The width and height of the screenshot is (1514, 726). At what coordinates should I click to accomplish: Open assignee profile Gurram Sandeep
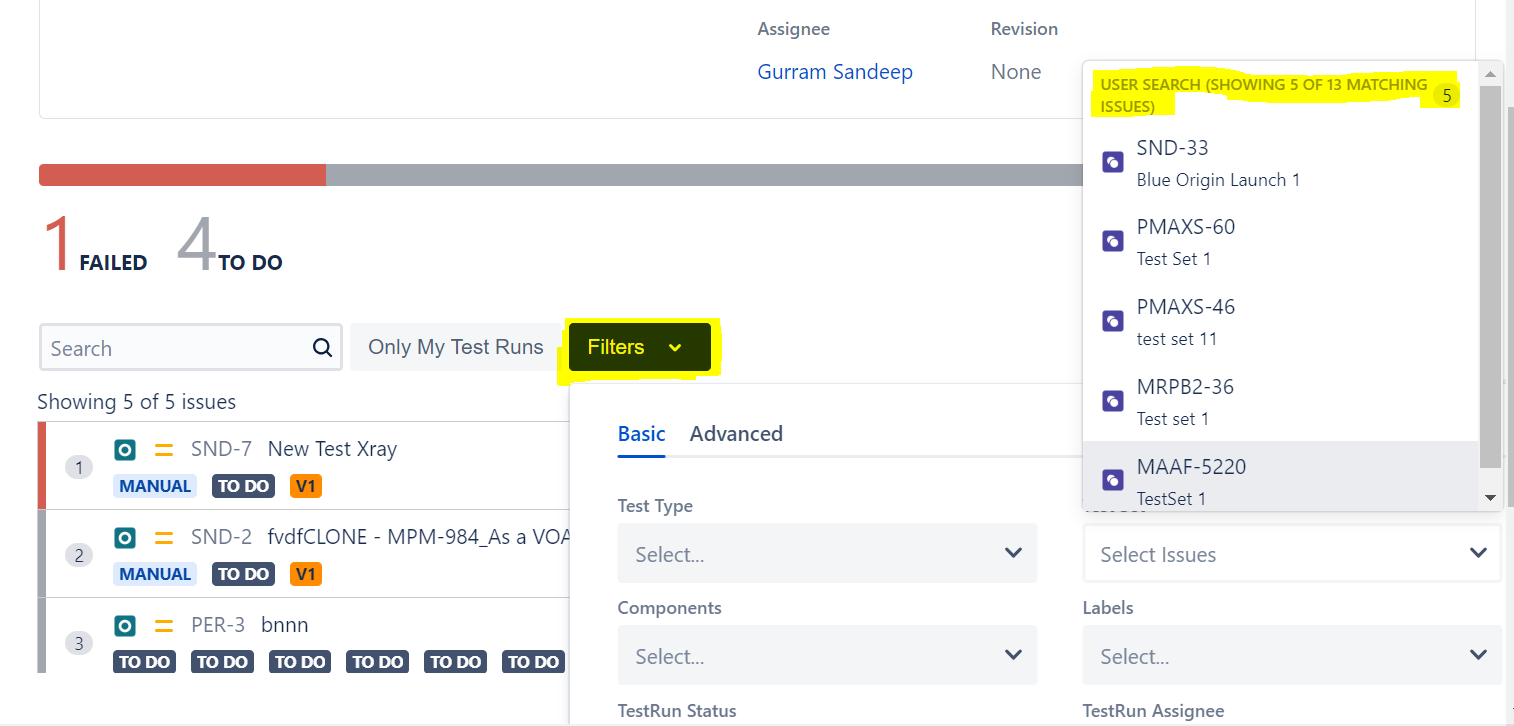click(x=835, y=71)
